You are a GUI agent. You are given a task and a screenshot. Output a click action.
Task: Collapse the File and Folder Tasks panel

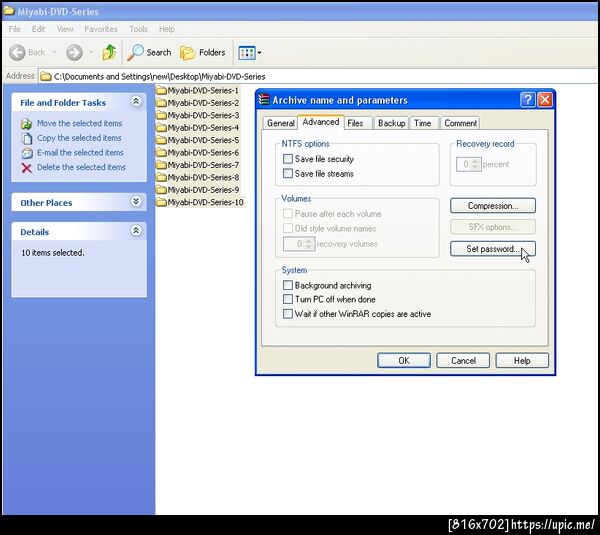tap(136, 101)
